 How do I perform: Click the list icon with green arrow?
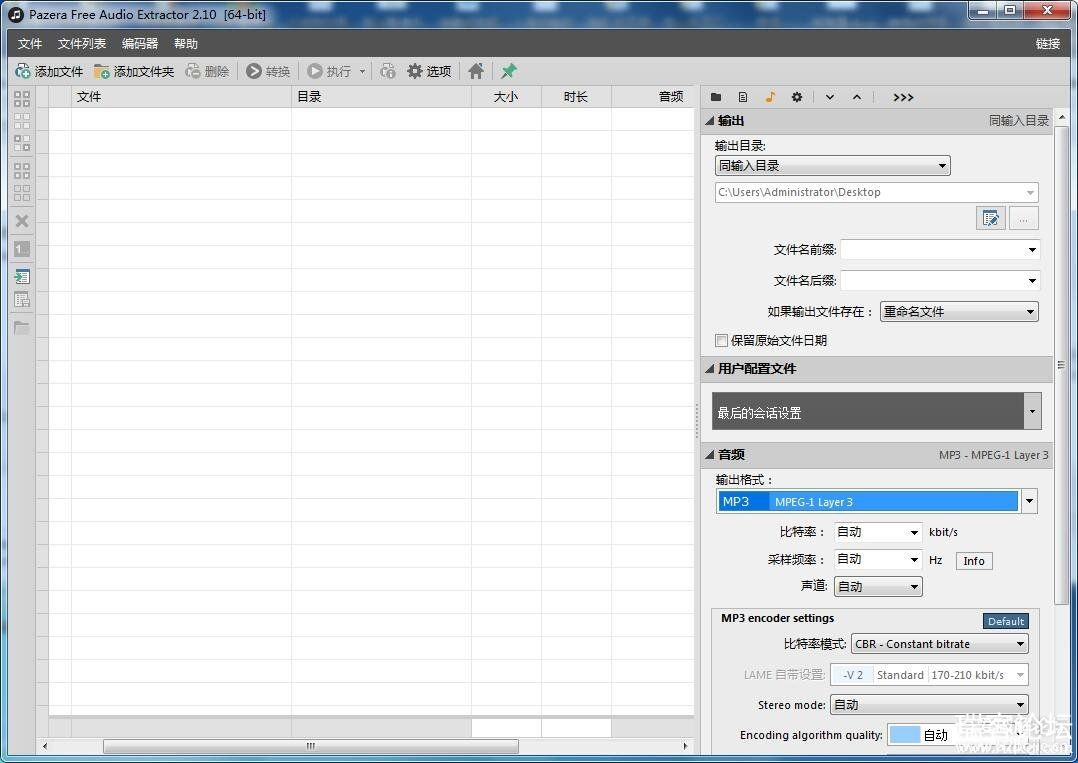pyautogui.click(x=22, y=277)
